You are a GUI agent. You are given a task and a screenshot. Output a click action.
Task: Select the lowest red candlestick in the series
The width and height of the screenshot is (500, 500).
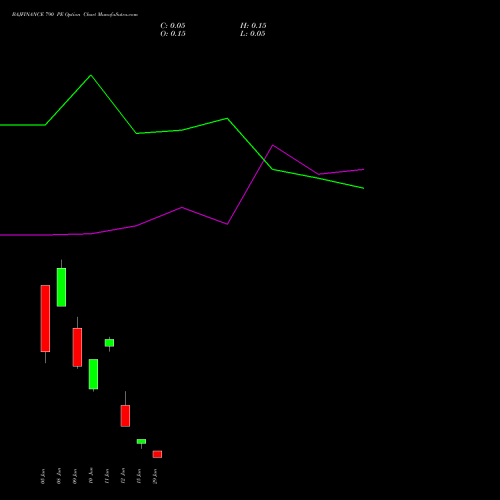point(157,454)
